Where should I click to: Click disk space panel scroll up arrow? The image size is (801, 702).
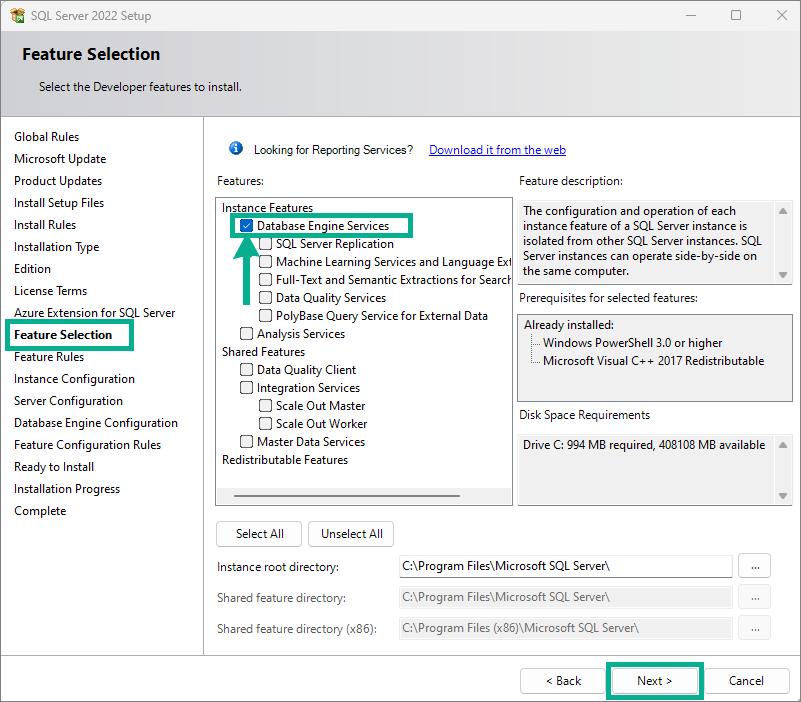(783, 445)
